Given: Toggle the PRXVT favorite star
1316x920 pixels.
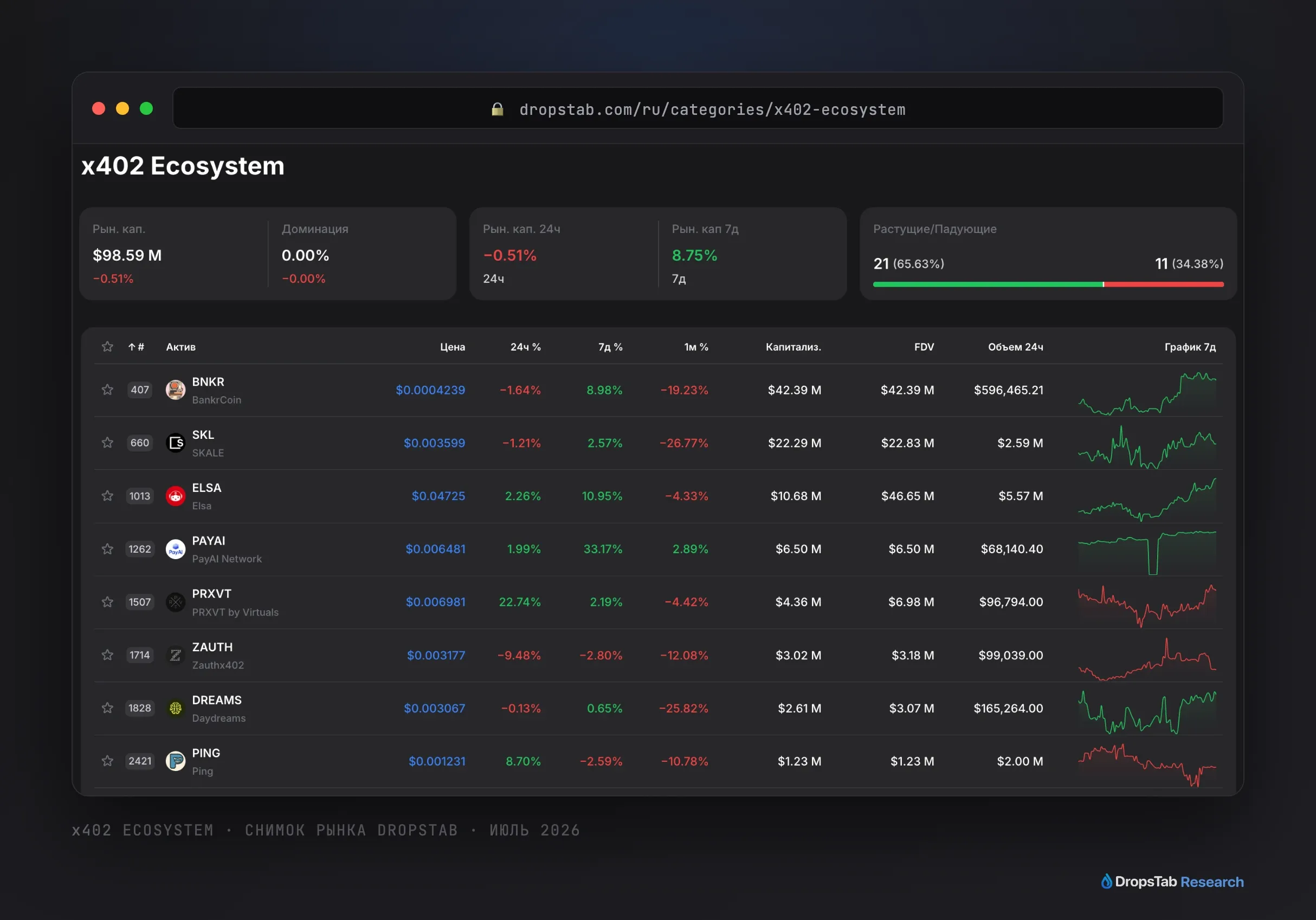Looking at the screenshot, I should [107, 602].
